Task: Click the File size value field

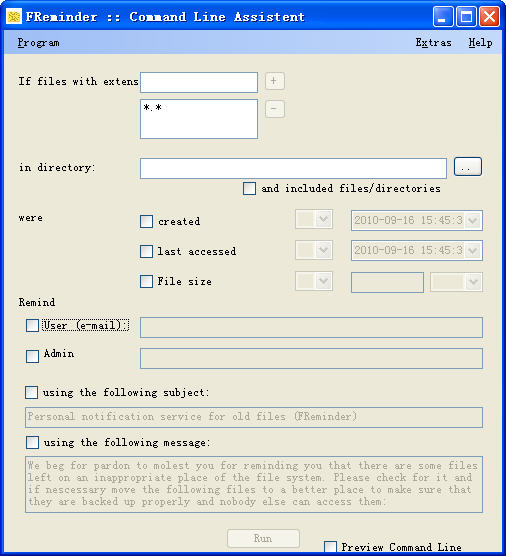Action: [x=387, y=282]
